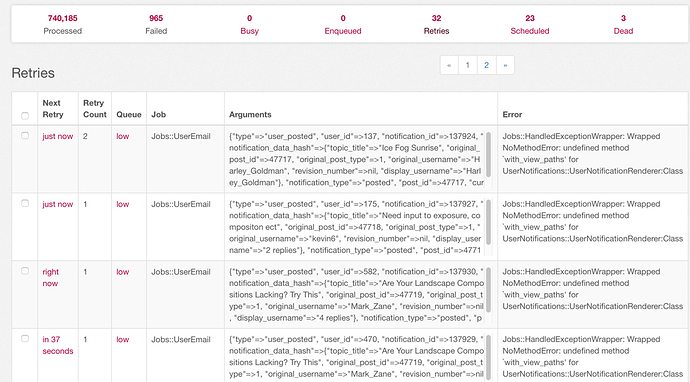Click the arguments scrollbar in user_id 582 row
The width and height of the screenshot is (690, 382).
pos(488,290)
